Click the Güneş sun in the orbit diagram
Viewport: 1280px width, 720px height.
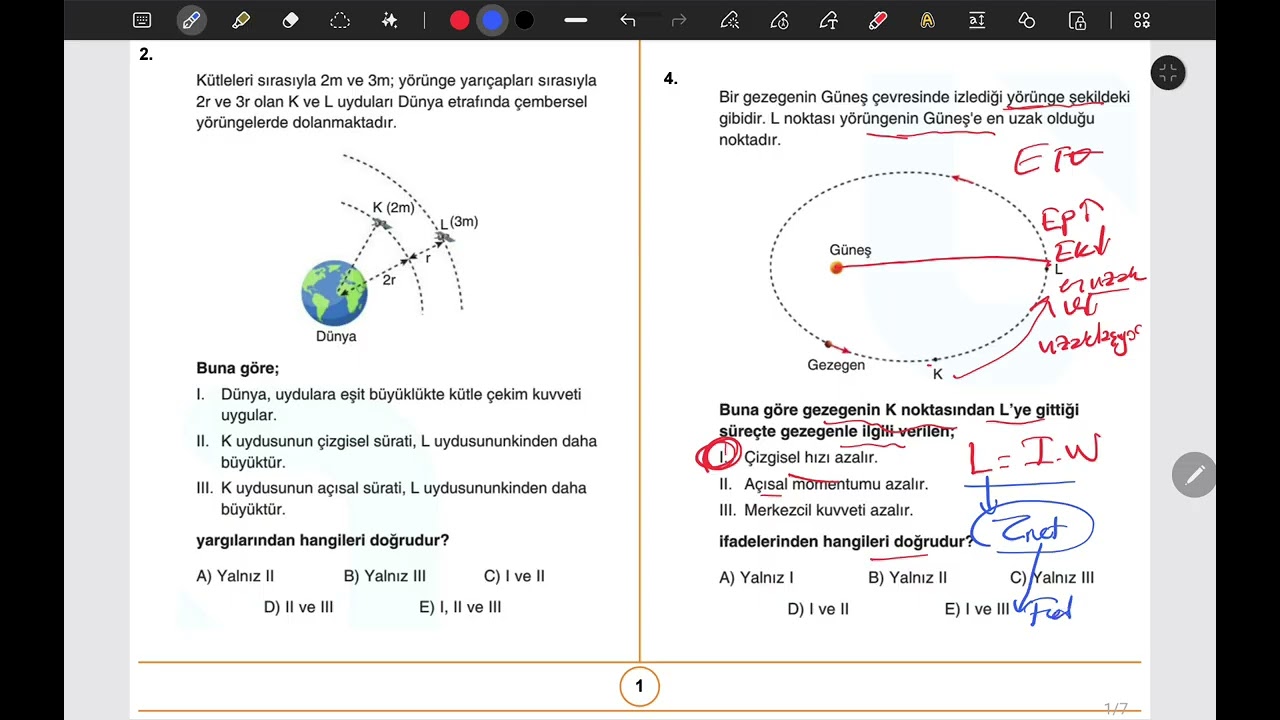coord(836,267)
